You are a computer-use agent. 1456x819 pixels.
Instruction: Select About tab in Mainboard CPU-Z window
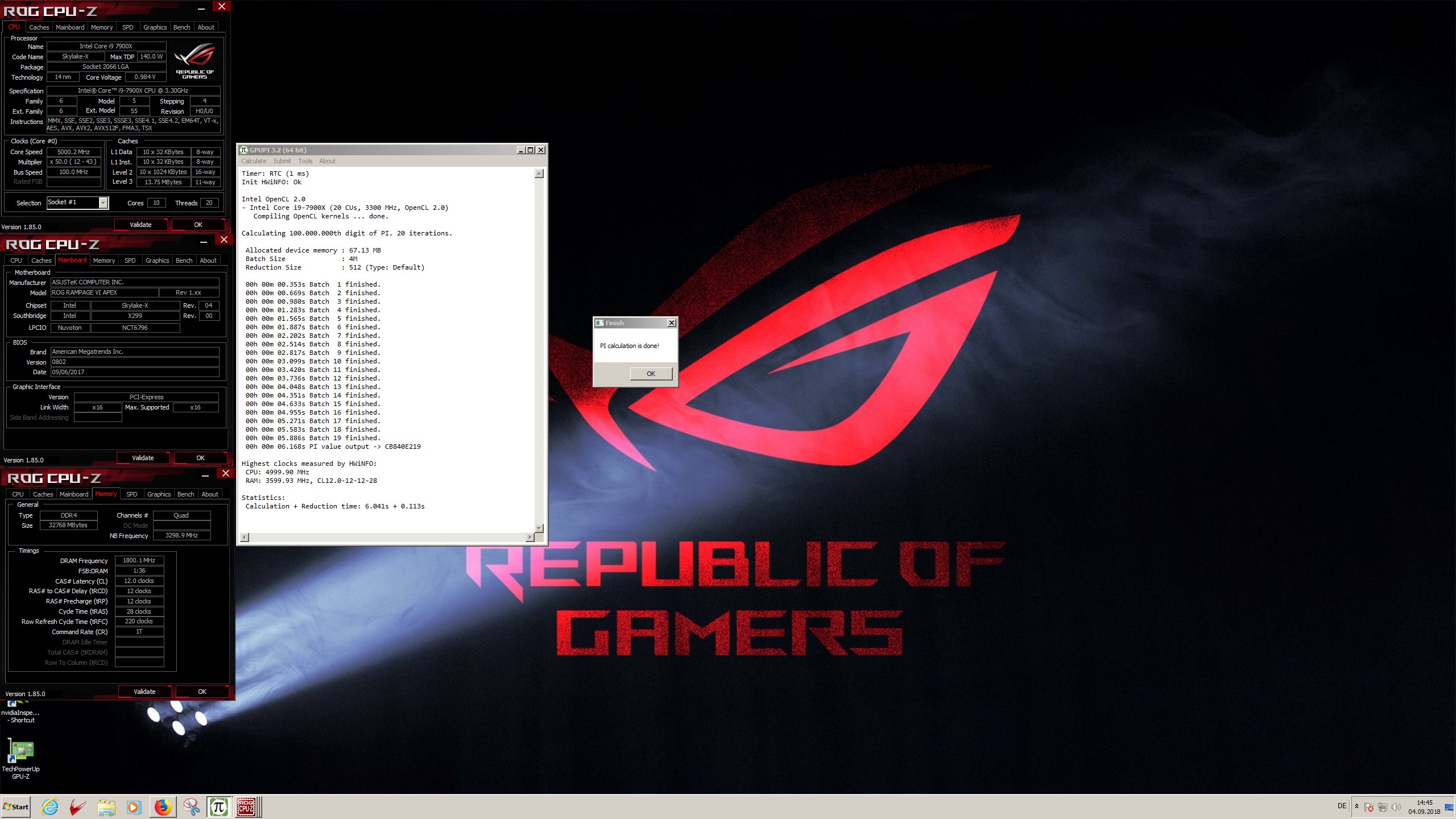pyautogui.click(x=208, y=260)
